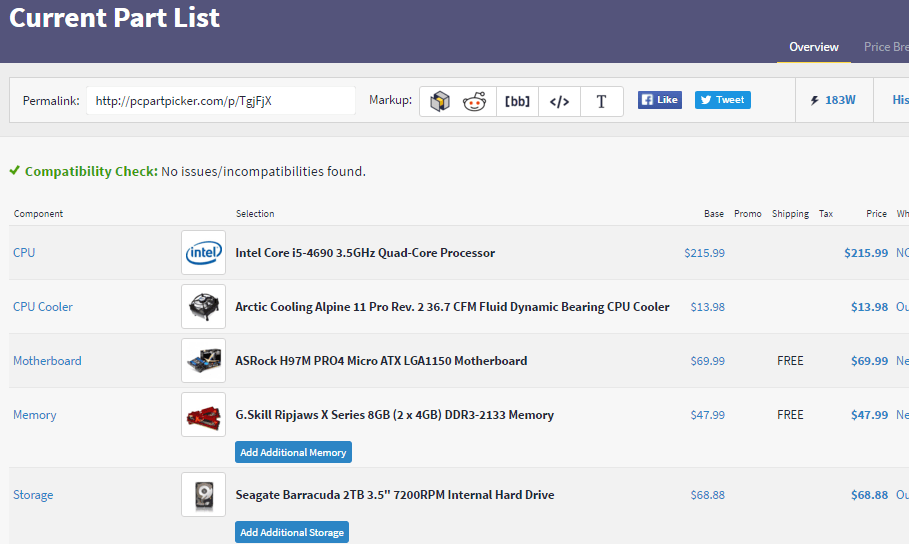
Task: Click the bold CPU final price $215.99
Action: coord(866,253)
